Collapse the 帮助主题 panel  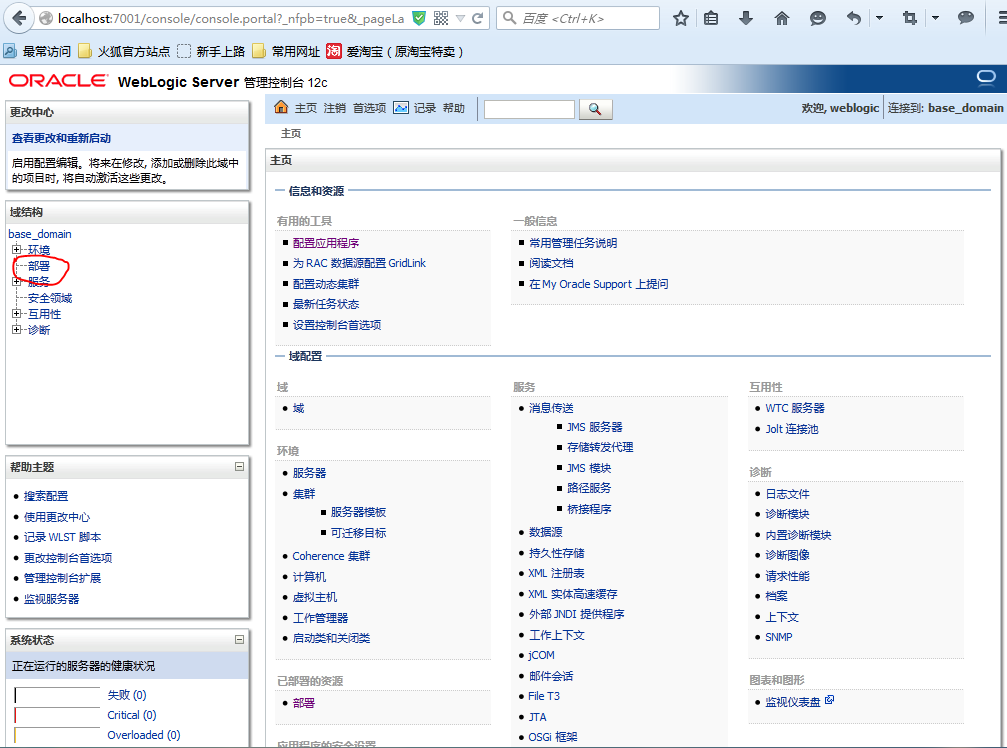pyautogui.click(x=240, y=467)
